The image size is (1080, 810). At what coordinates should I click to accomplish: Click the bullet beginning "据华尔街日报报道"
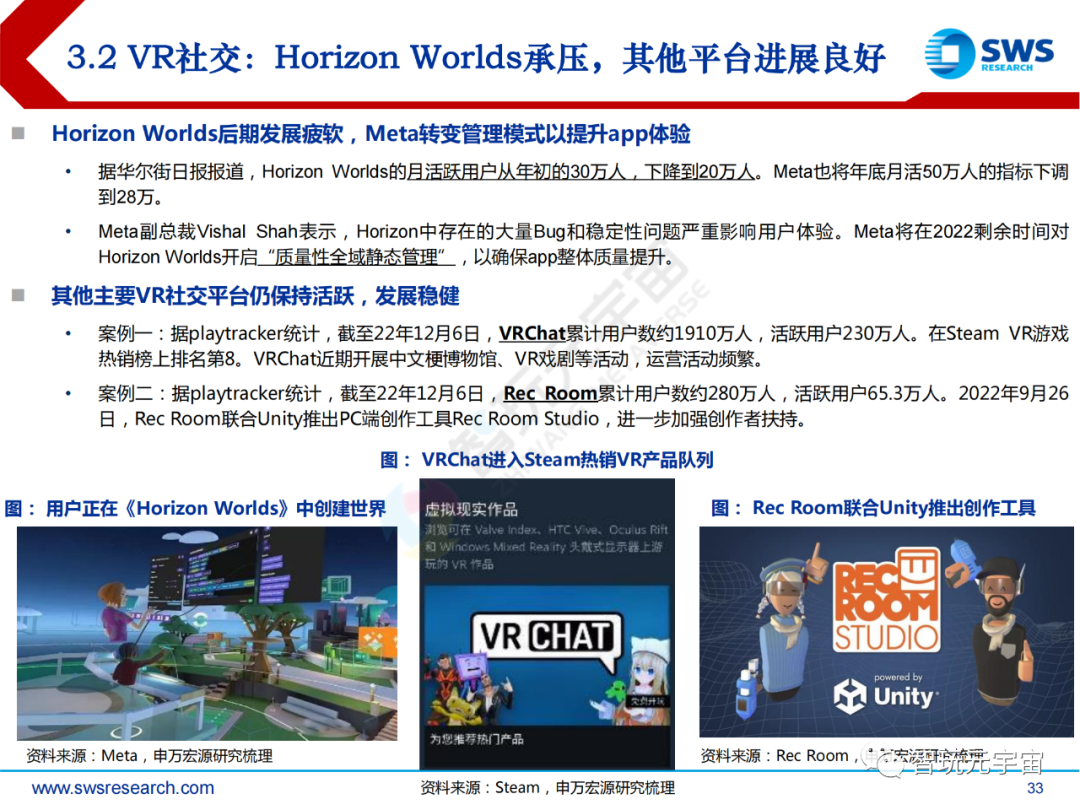tap(583, 184)
